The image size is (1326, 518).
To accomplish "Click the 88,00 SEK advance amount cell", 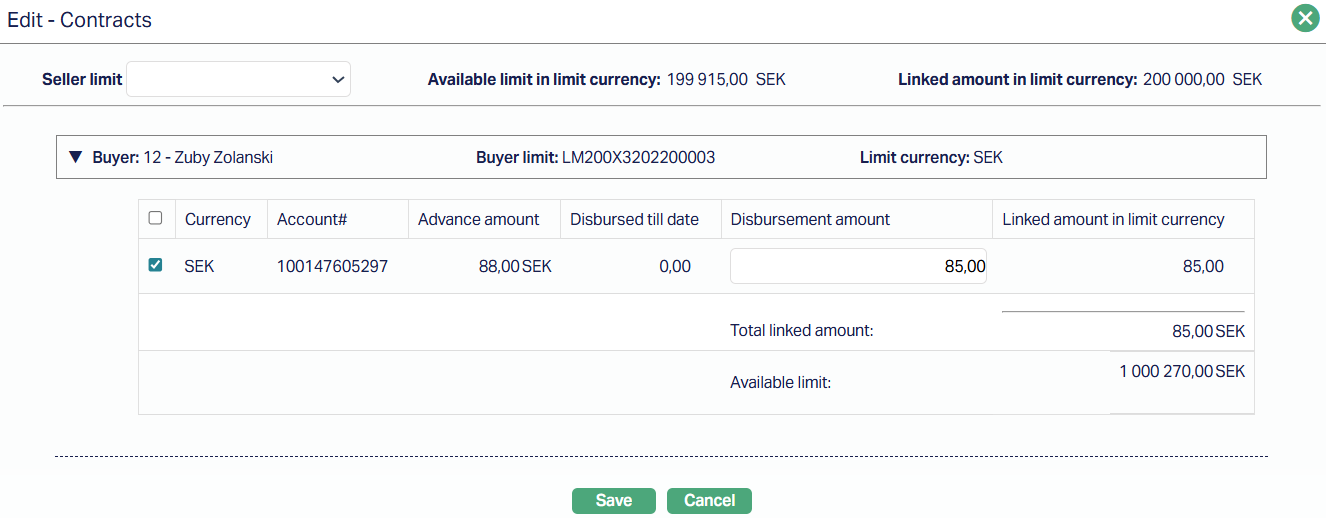I will (515, 267).
